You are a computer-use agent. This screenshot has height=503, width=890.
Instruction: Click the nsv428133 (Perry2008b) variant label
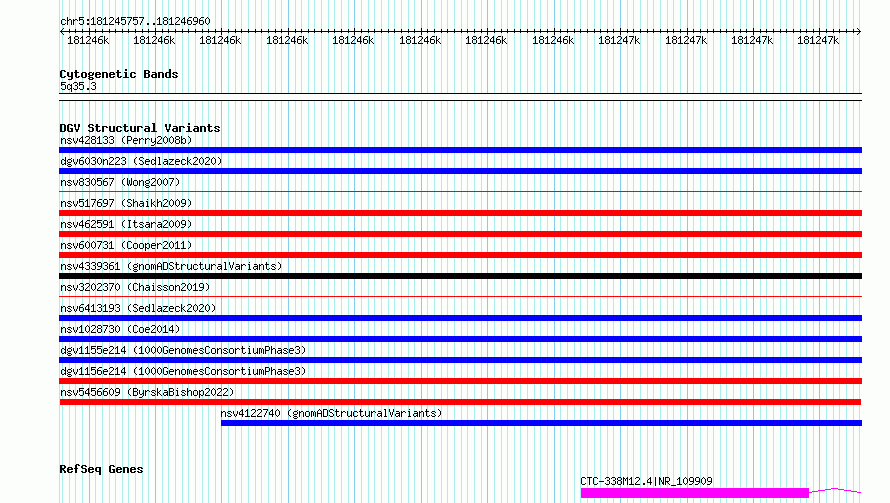tap(126, 140)
